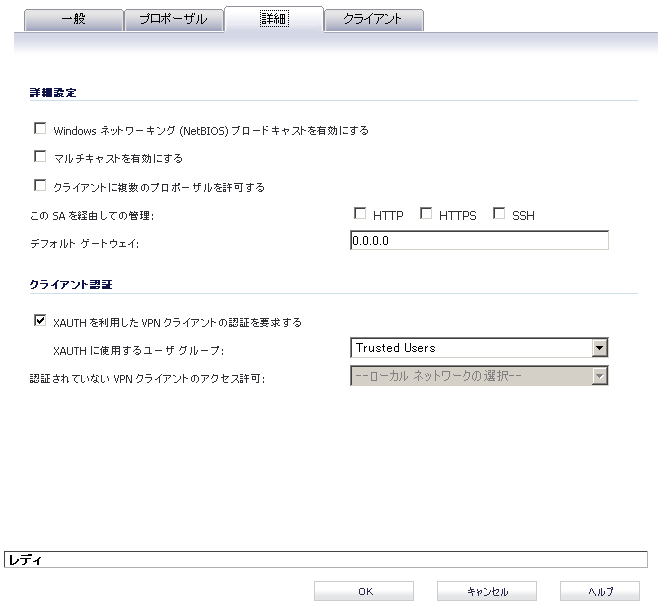Switch to the 一般 tab
Viewport: 661px width, 609px height.
[x=74, y=19]
